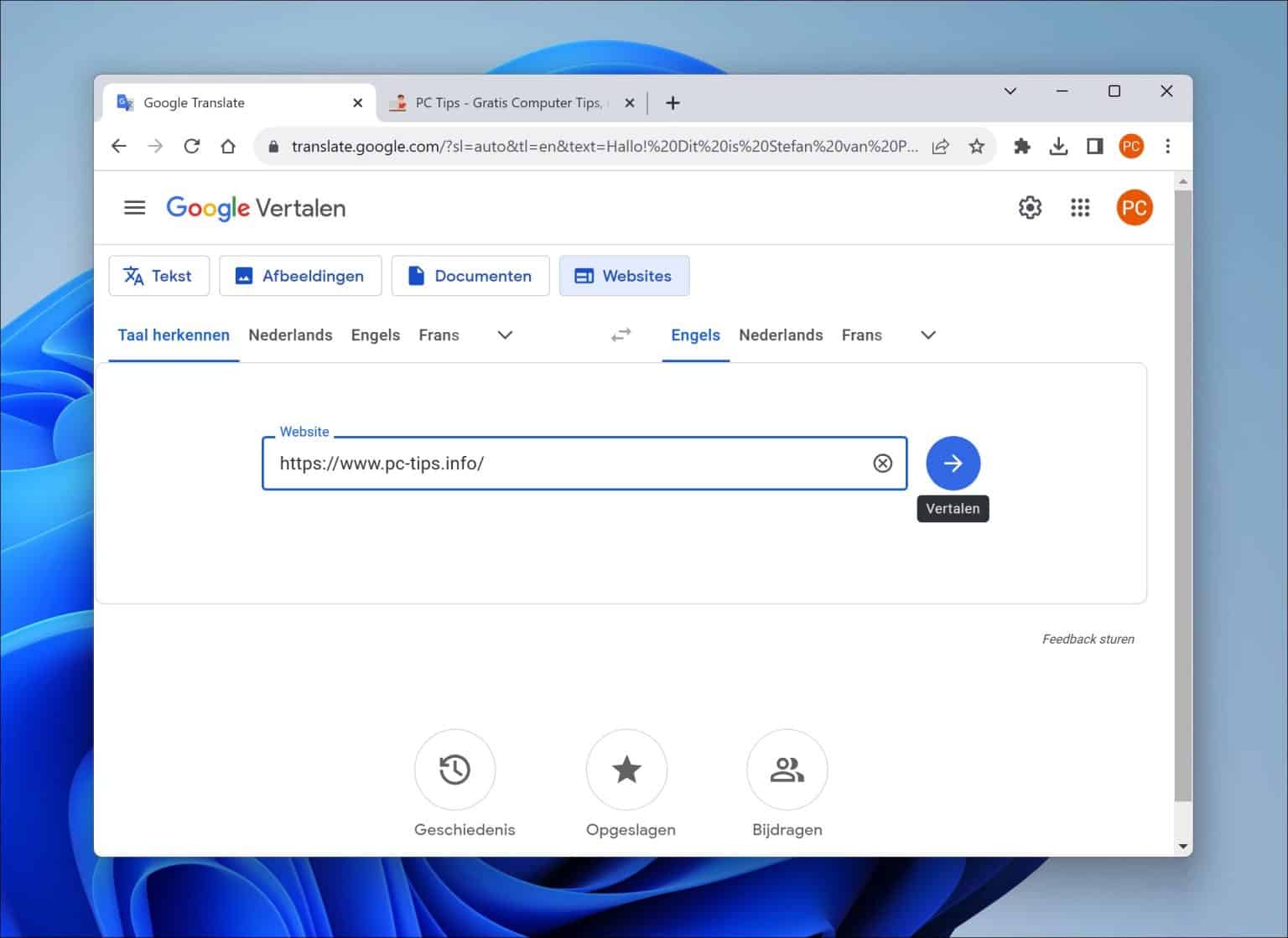Screen dimensions: 1288x938
Task: Click the Bijdragen label
Action: coord(787,830)
